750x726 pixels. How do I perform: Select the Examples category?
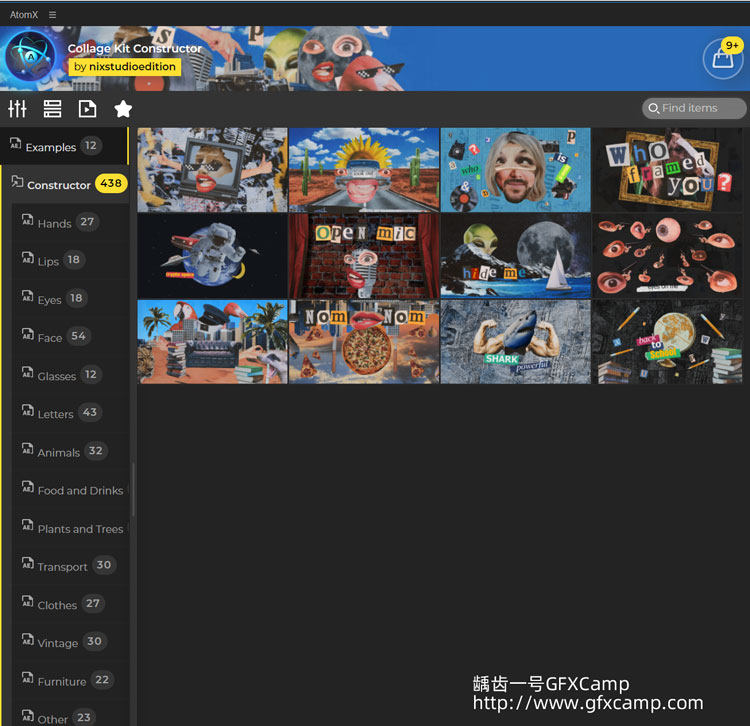tap(64, 146)
